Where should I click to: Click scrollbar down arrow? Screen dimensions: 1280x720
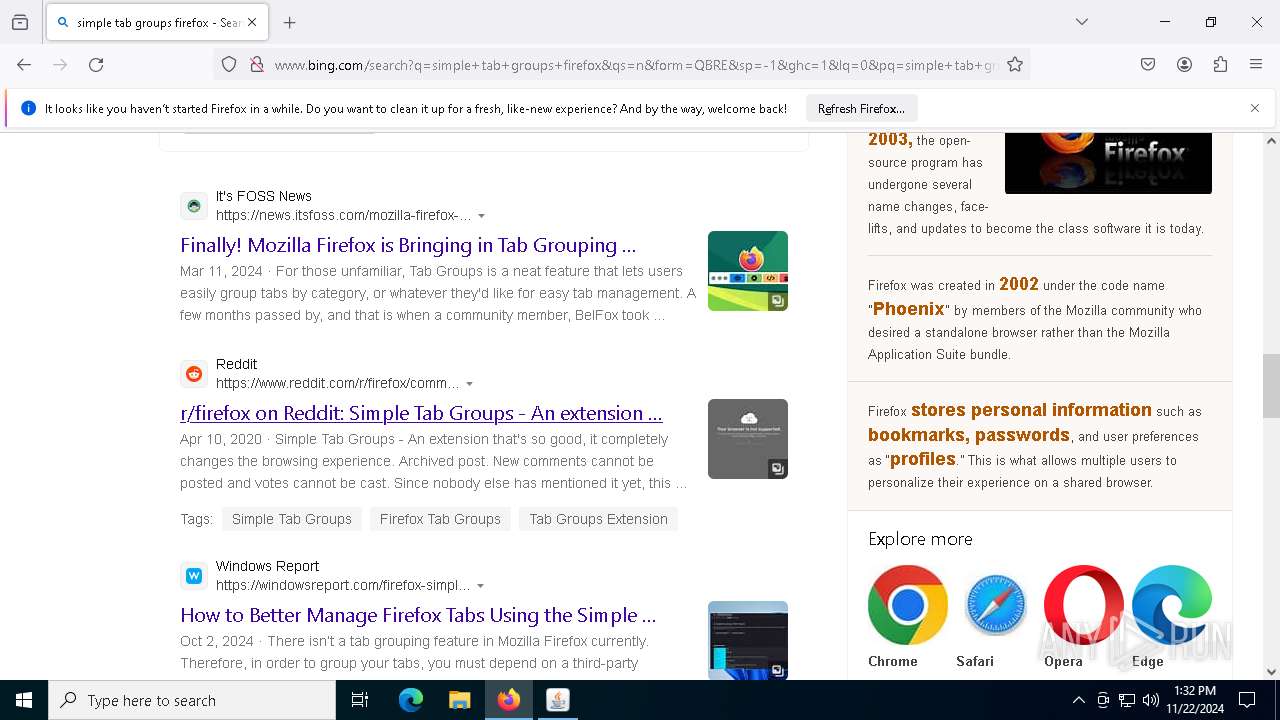click(1271, 672)
